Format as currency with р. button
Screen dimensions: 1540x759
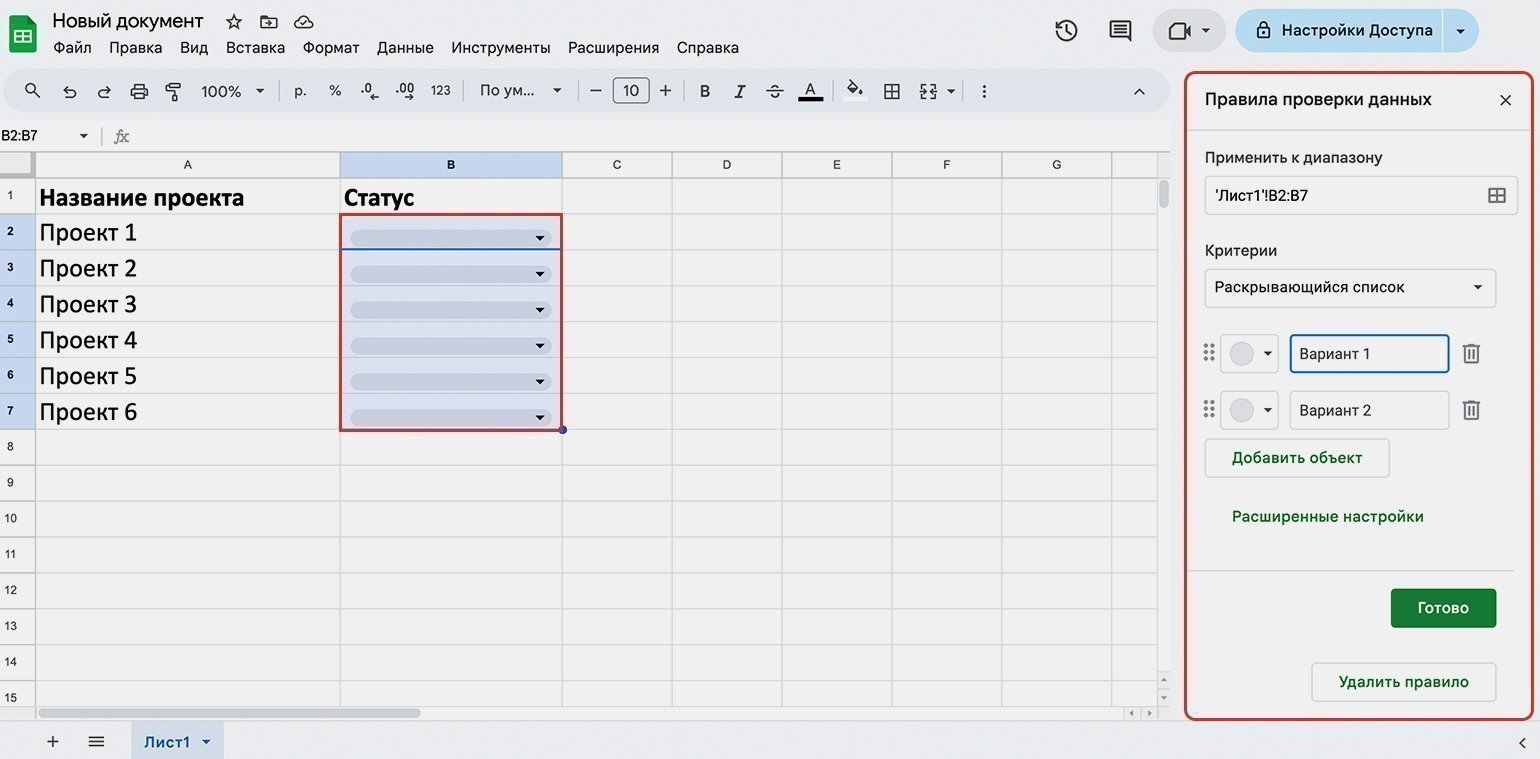pyautogui.click(x=300, y=91)
